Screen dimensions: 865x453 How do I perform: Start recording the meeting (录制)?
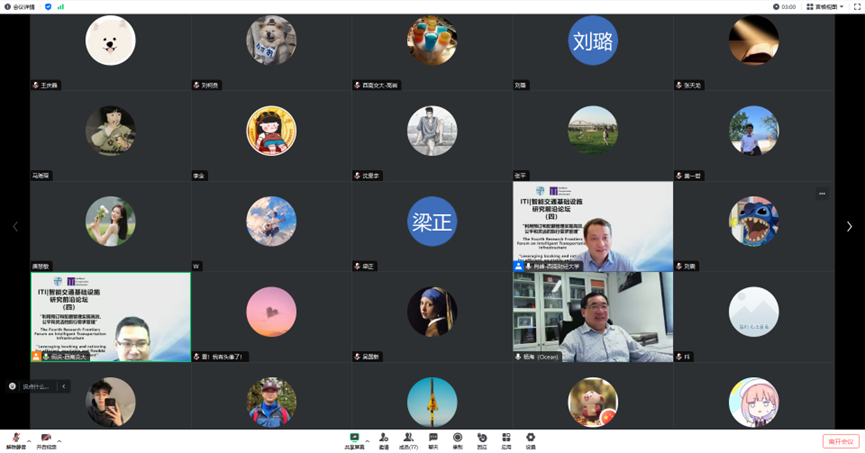pos(457,440)
